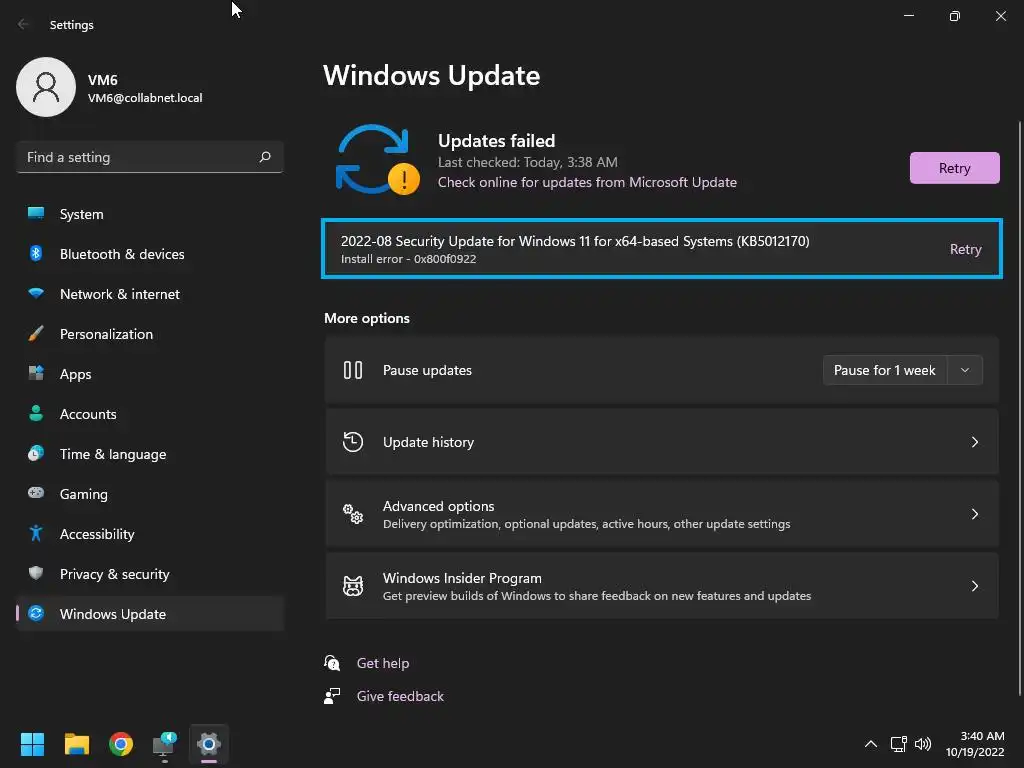Click the Accounts person icon in sidebar
This screenshot has width=1024, height=768.
[x=36, y=413]
